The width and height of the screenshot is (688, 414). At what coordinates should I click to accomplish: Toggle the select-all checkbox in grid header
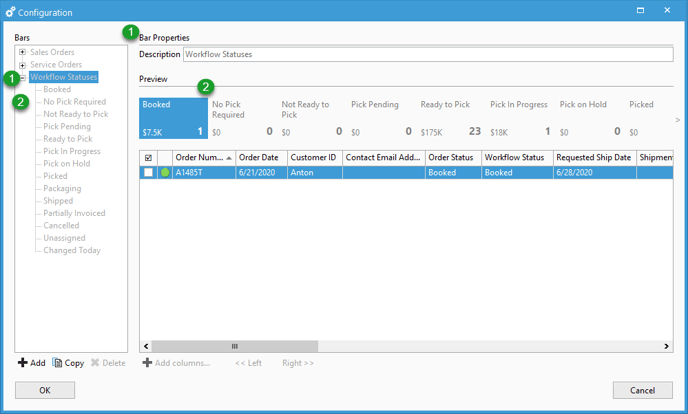pos(148,157)
